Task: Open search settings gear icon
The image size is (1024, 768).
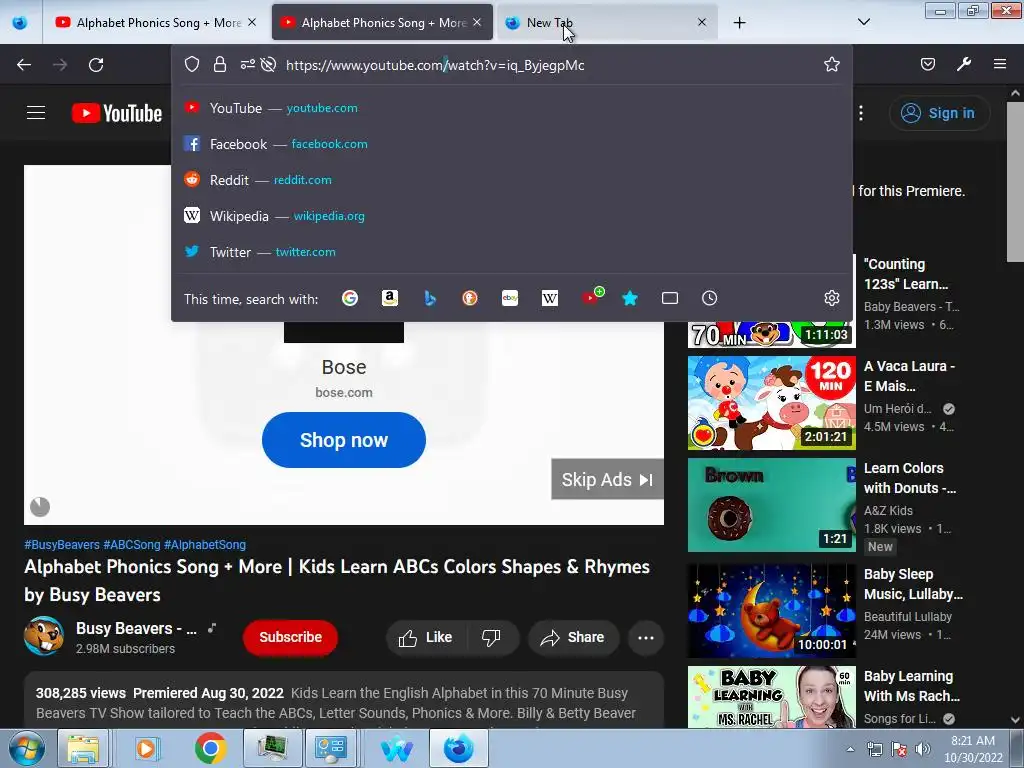Action: (x=831, y=298)
